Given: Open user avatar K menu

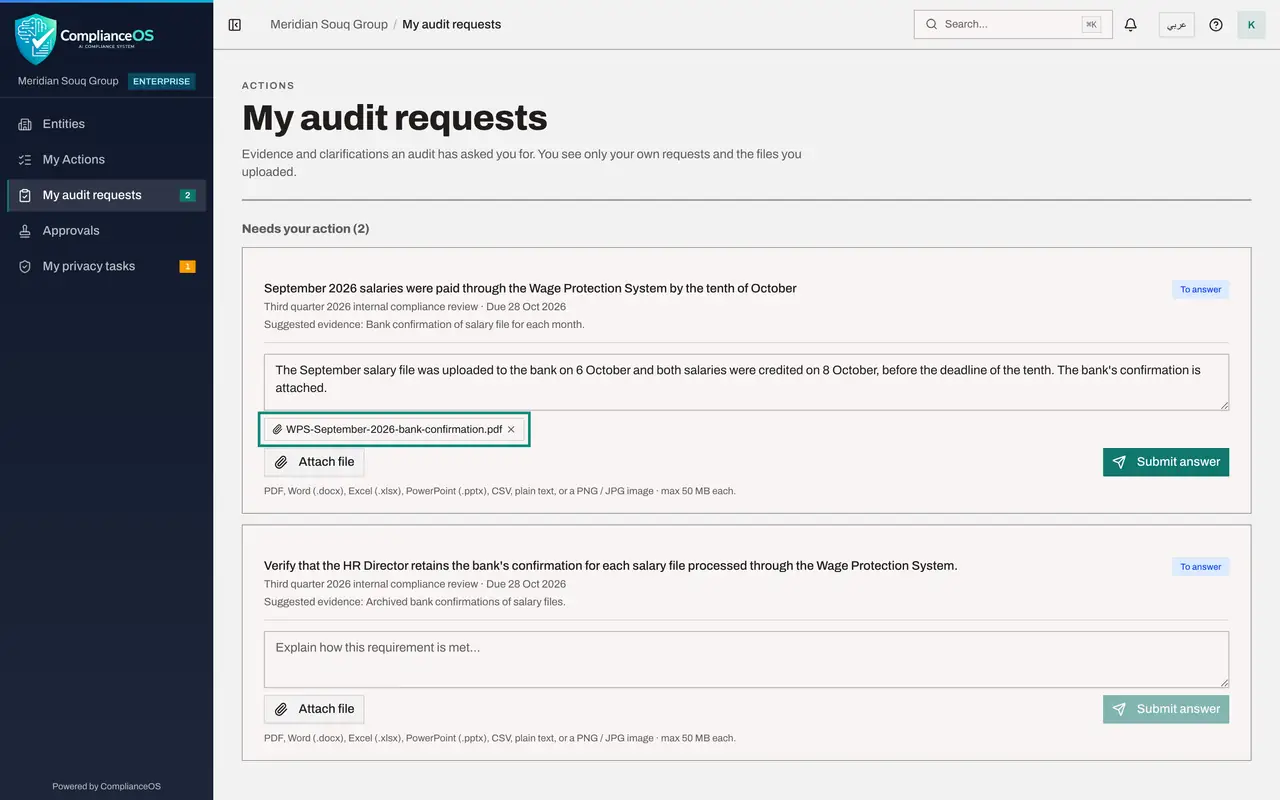Looking at the screenshot, I should 1251,25.
